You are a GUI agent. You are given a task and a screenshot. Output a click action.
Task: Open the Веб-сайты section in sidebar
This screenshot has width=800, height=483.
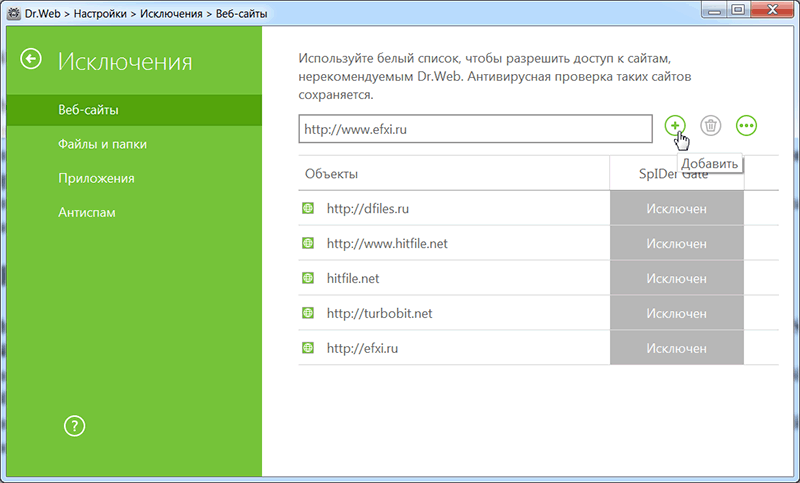[82, 109]
